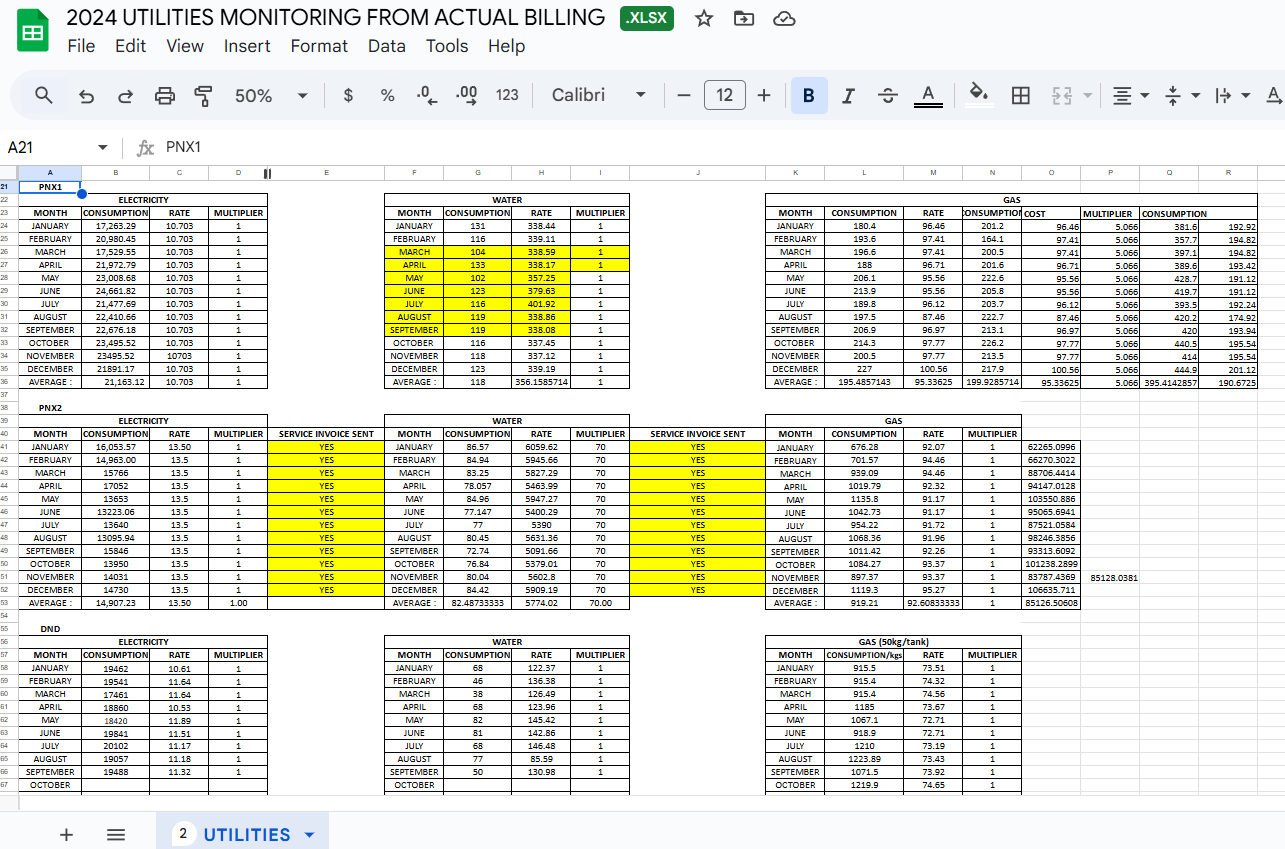Increase decimal places
The width and height of the screenshot is (1285, 849).
467,95
